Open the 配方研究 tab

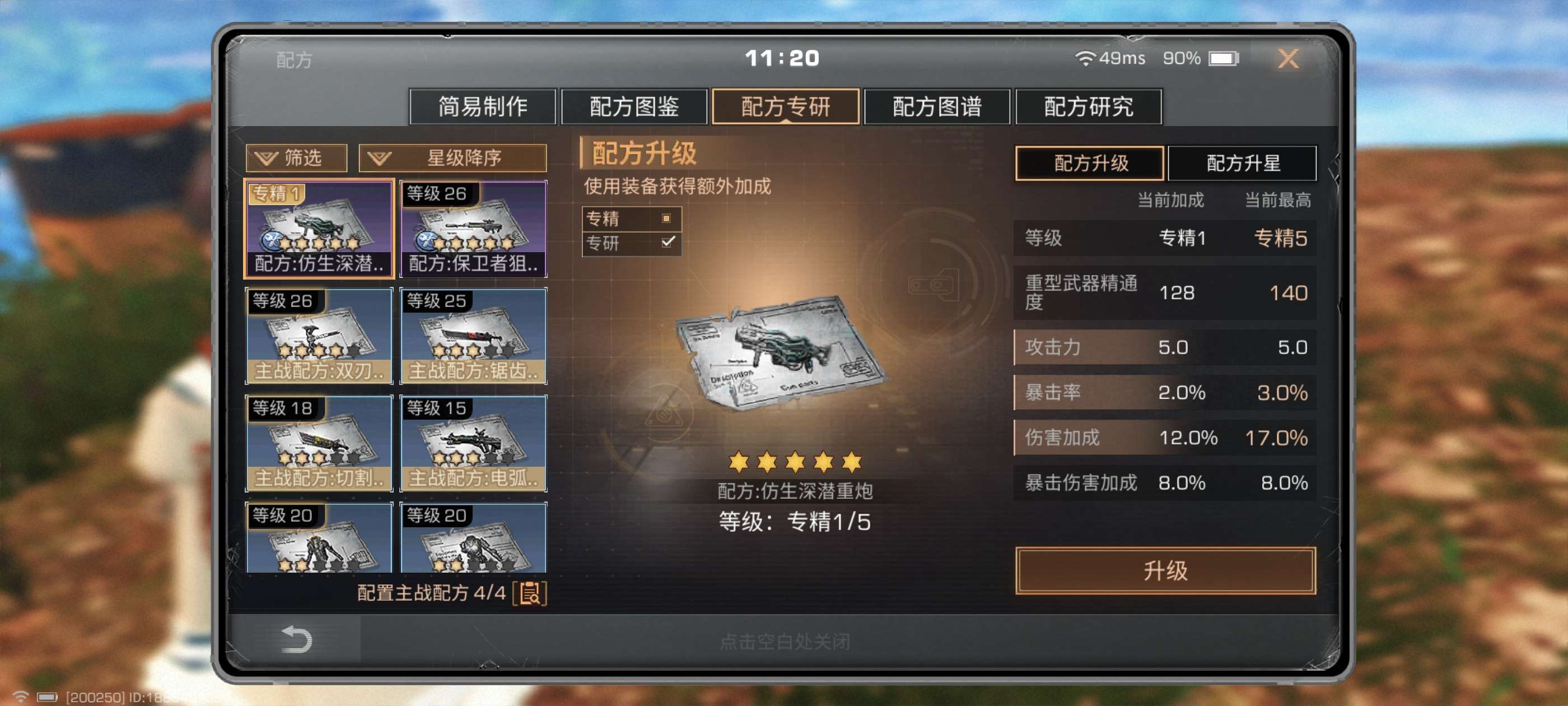1089,106
